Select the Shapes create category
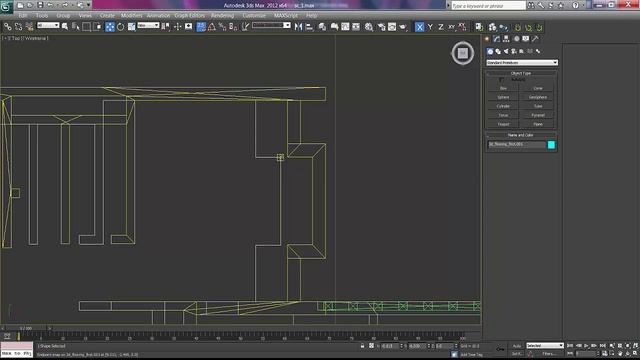Image resolution: width=640 pixels, height=360 pixels. click(498, 51)
